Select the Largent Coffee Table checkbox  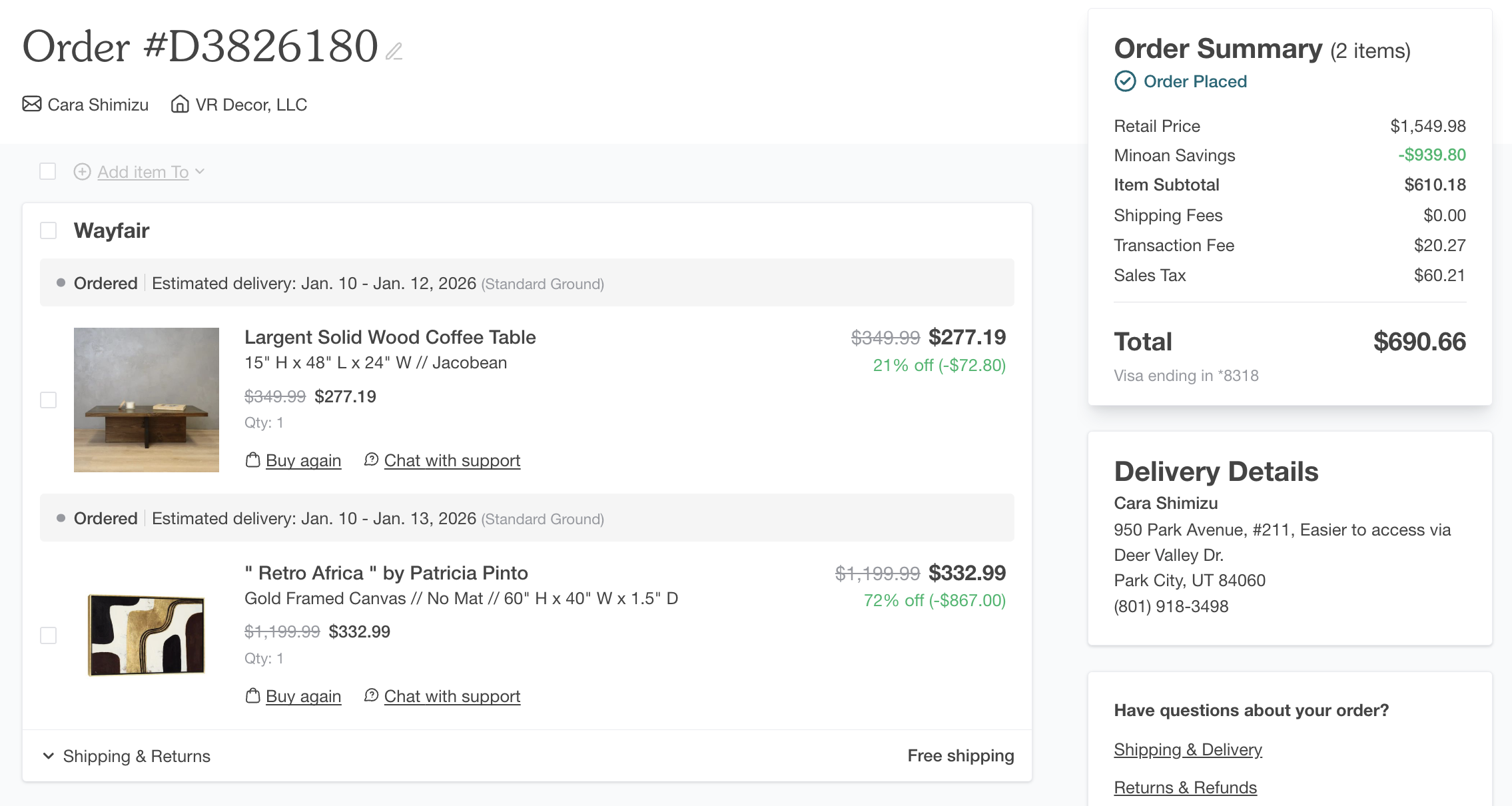tap(48, 400)
